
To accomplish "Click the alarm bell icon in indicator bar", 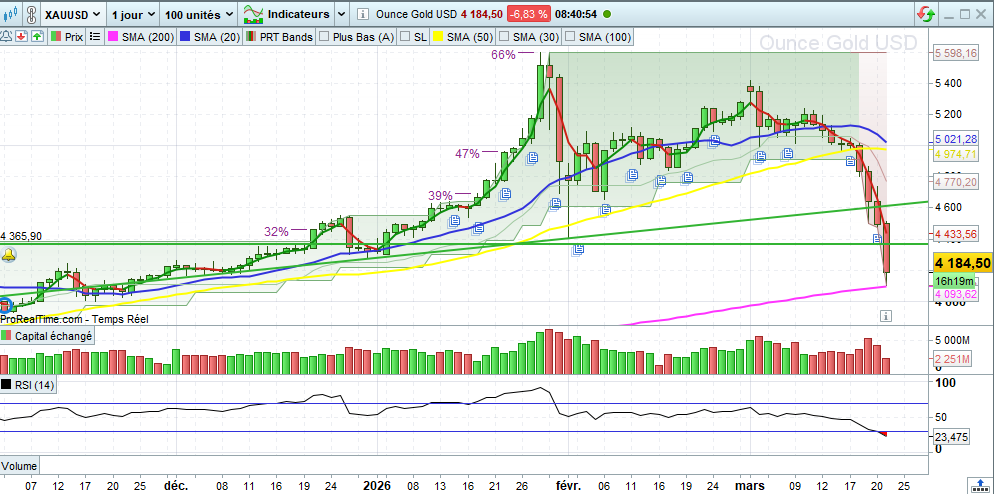I will click(x=7, y=37).
